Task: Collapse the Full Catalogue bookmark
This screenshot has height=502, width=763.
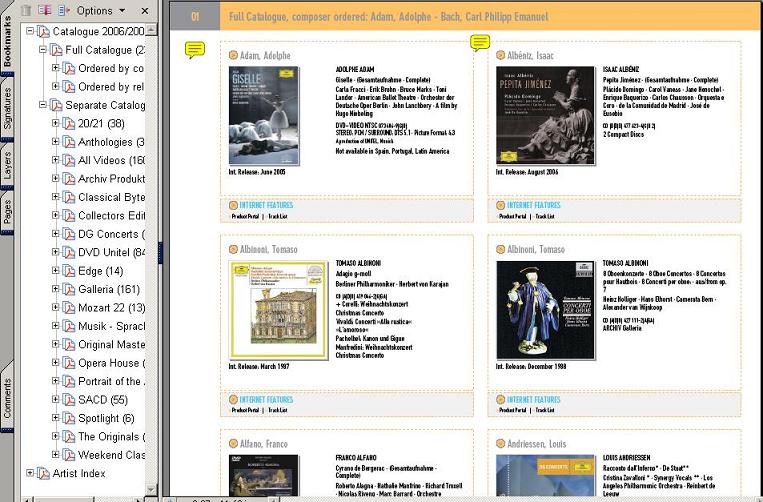Action: (x=43, y=50)
